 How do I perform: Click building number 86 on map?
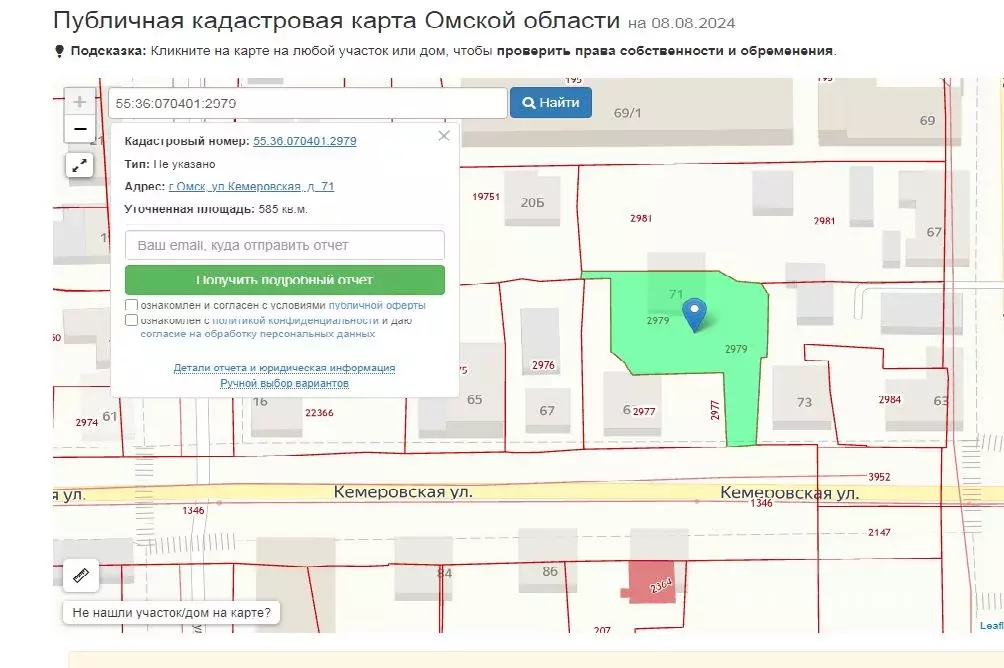(x=550, y=571)
